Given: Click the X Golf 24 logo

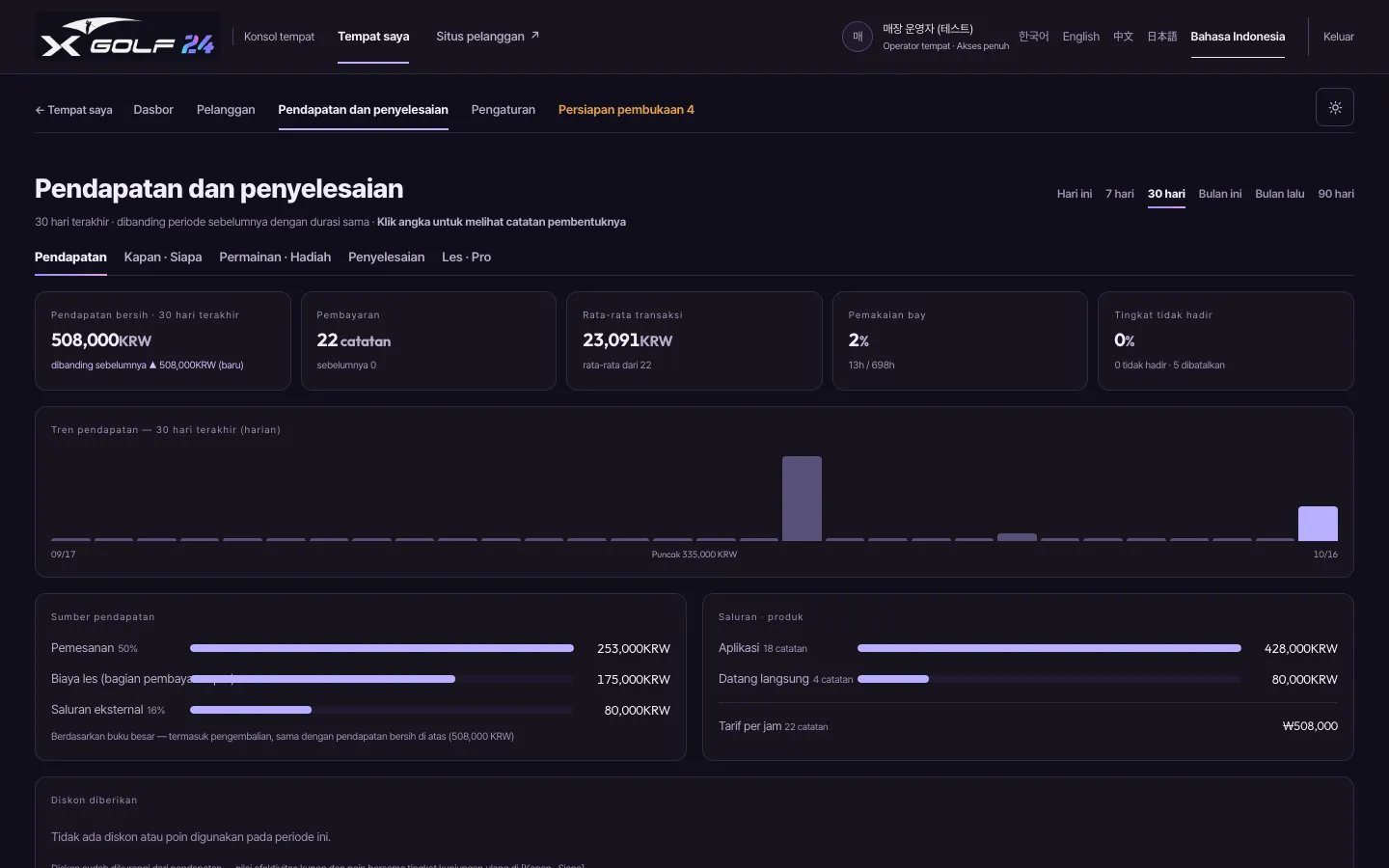Looking at the screenshot, I should pos(127,37).
